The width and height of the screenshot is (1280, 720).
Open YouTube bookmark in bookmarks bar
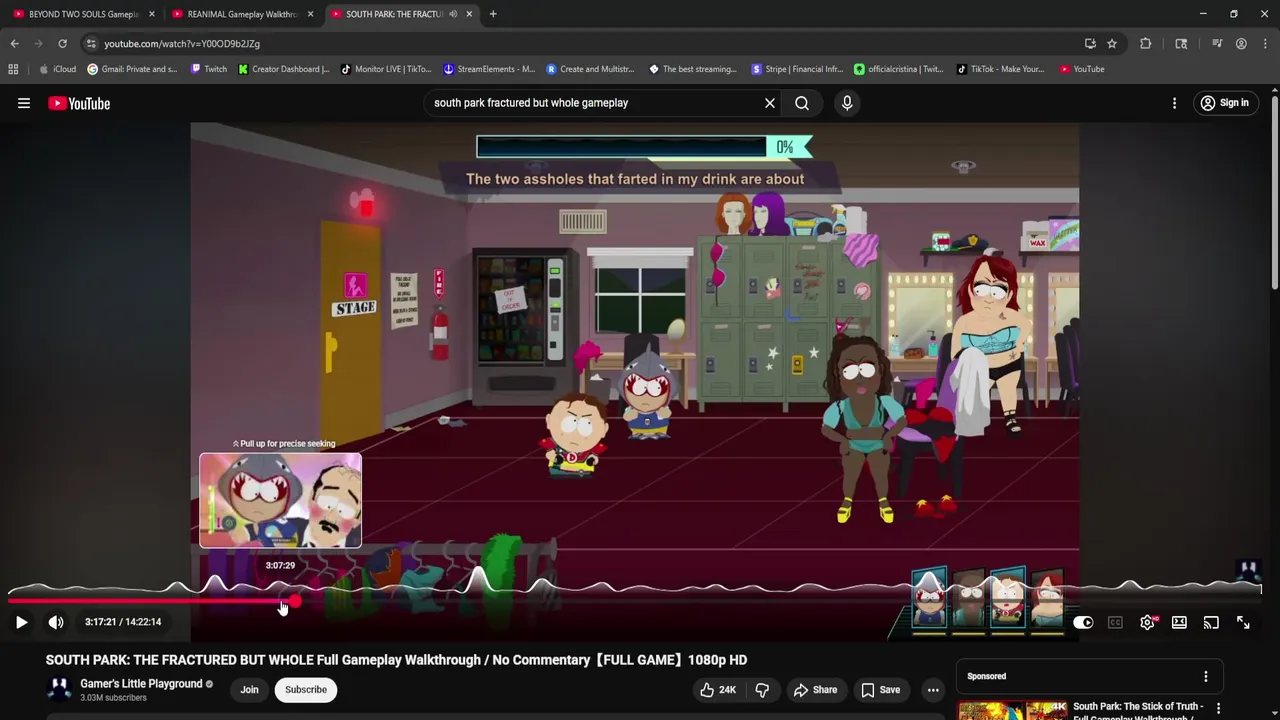(x=1082, y=69)
